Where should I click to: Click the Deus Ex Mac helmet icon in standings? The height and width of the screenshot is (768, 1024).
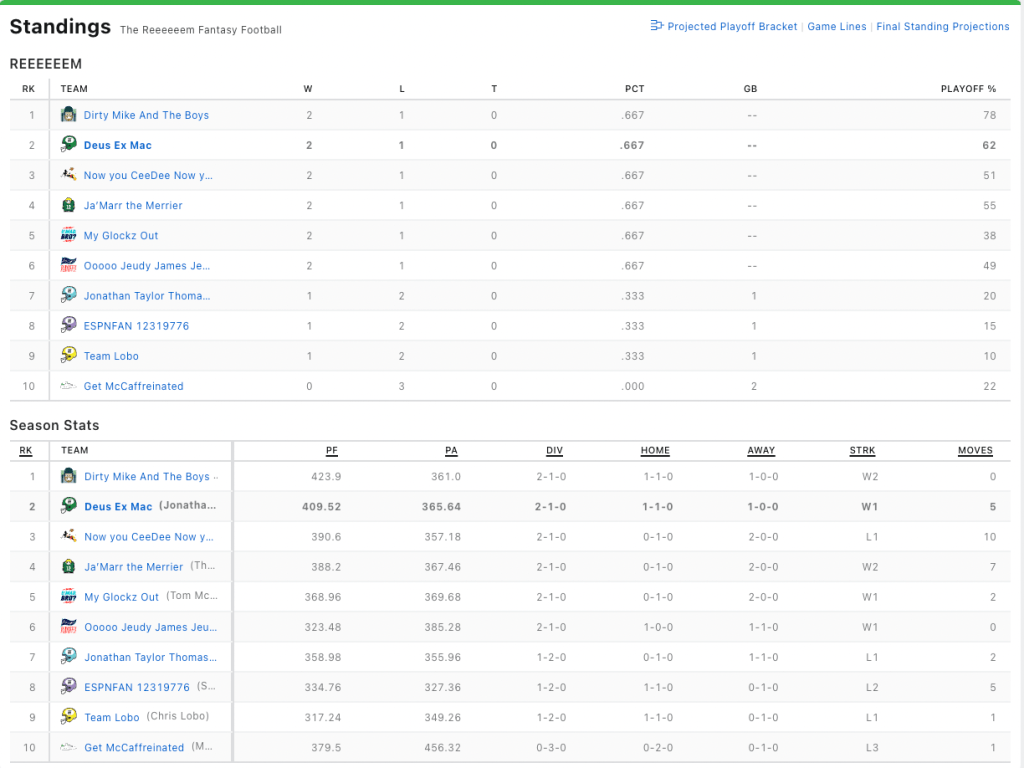[x=68, y=145]
